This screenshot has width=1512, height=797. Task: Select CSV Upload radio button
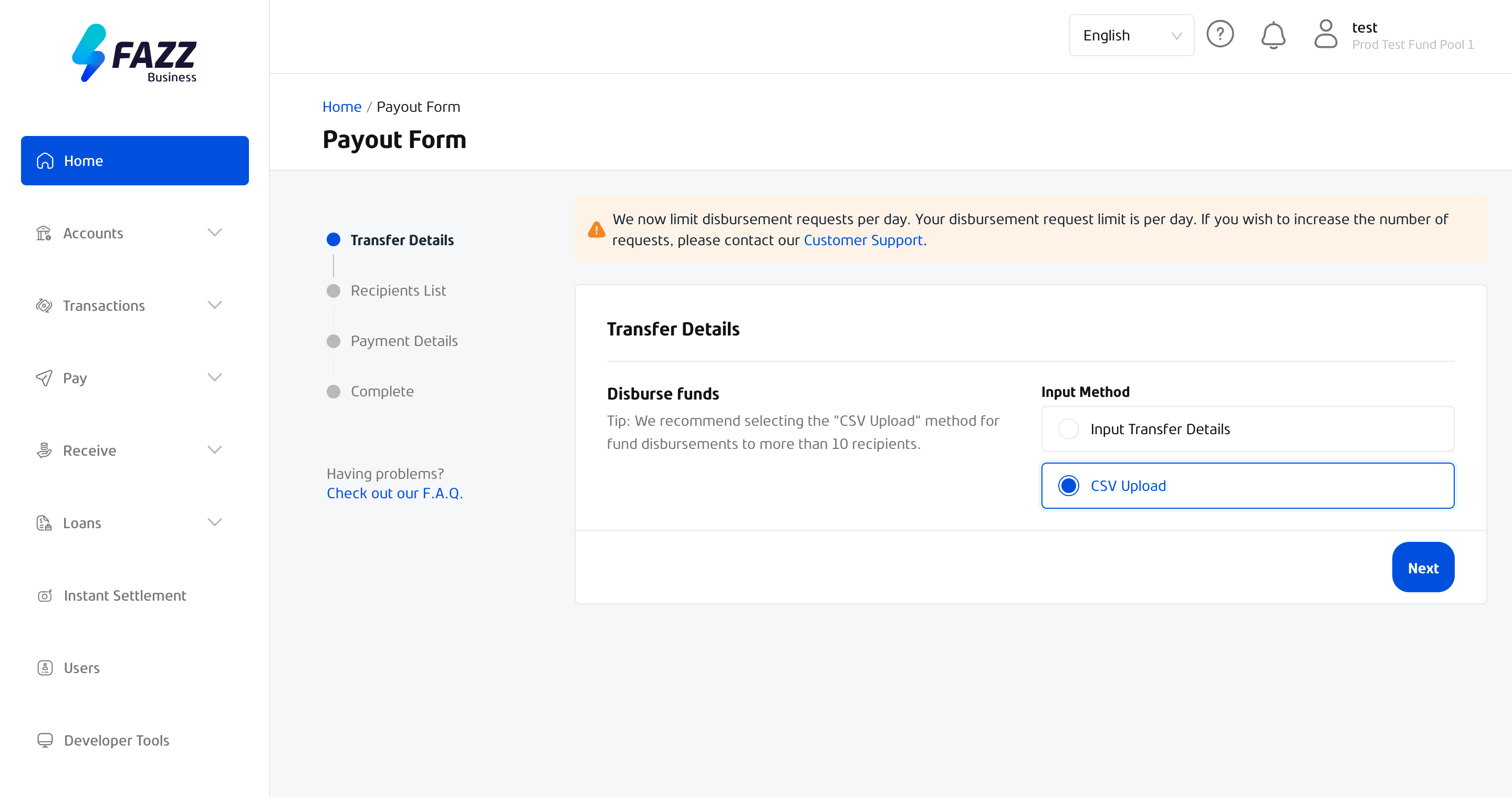[1068, 485]
